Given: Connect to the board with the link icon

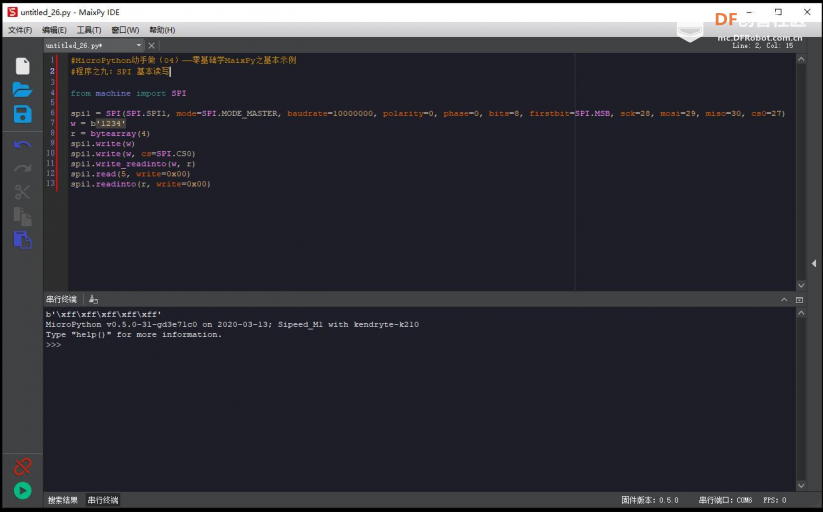Looking at the screenshot, I should 23,466.
